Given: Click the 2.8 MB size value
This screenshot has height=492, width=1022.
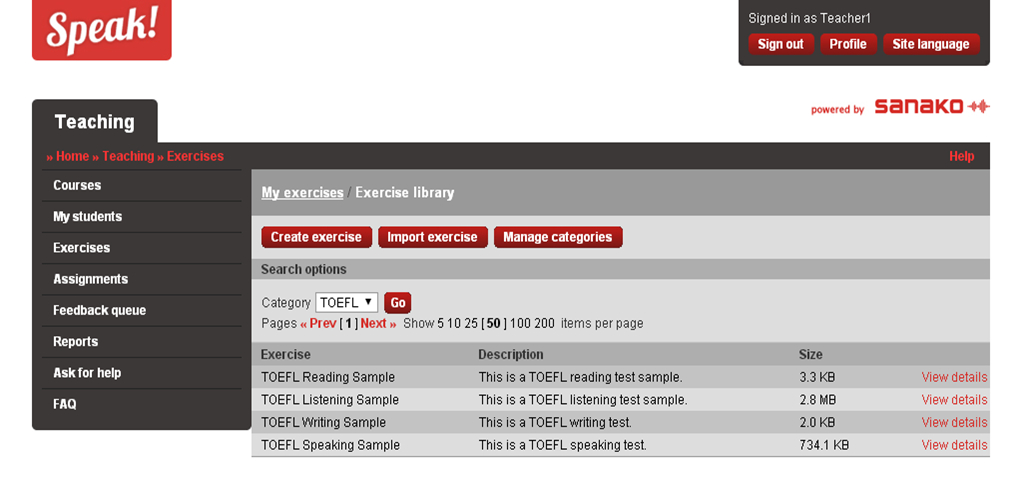Looking at the screenshot, I should click(818, 399).
